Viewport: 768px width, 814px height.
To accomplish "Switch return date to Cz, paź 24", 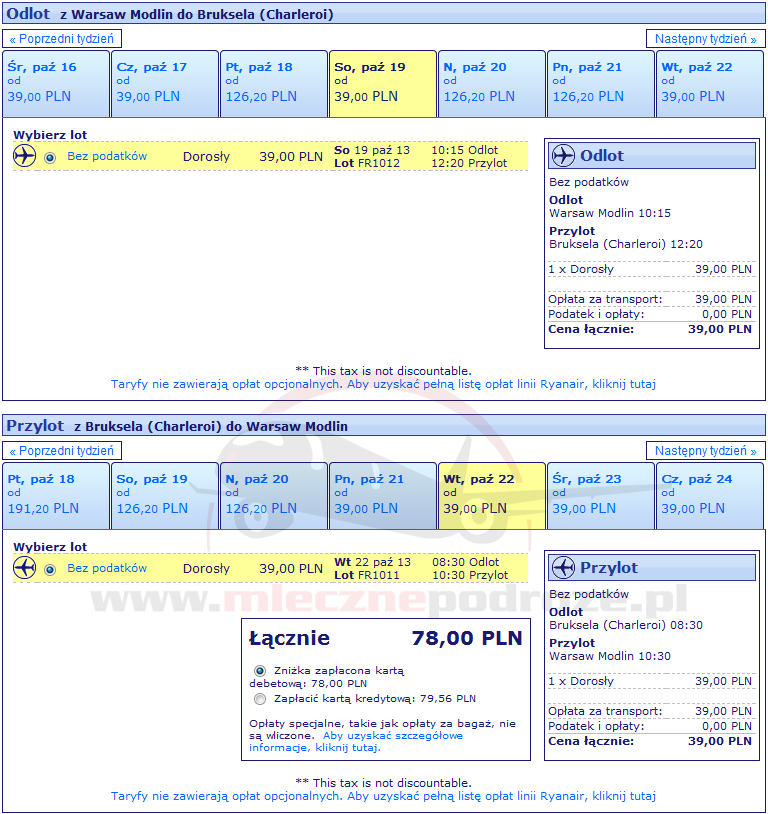I will [710, 495].
